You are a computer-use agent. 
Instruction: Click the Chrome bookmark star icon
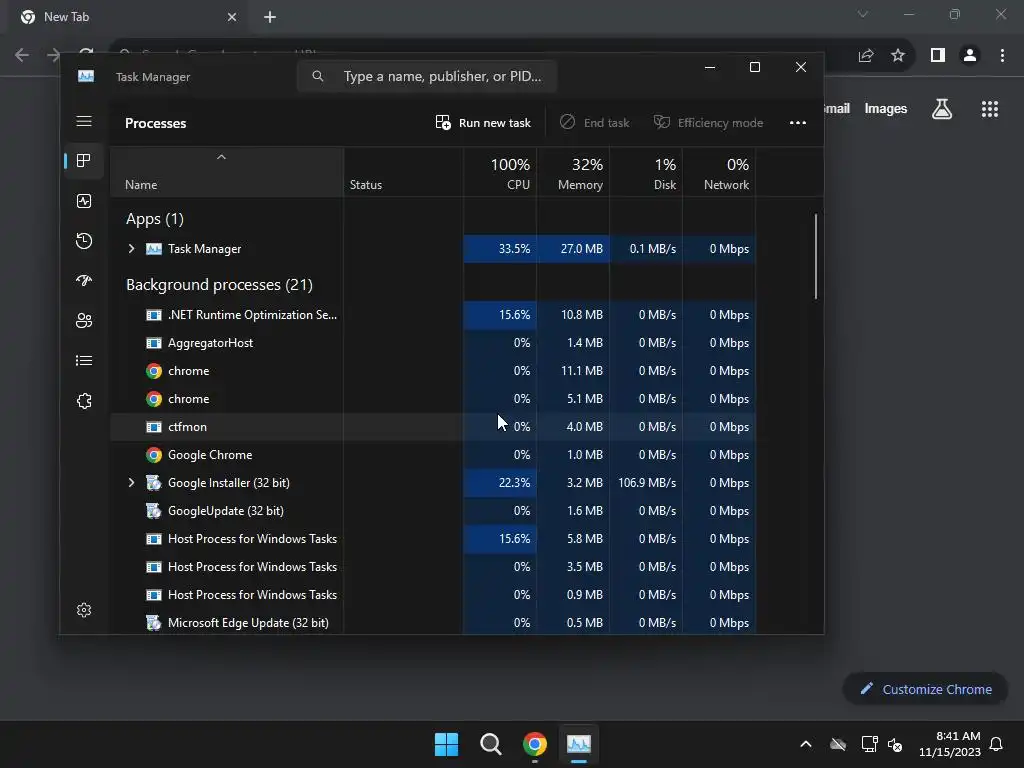pos(898,56)
